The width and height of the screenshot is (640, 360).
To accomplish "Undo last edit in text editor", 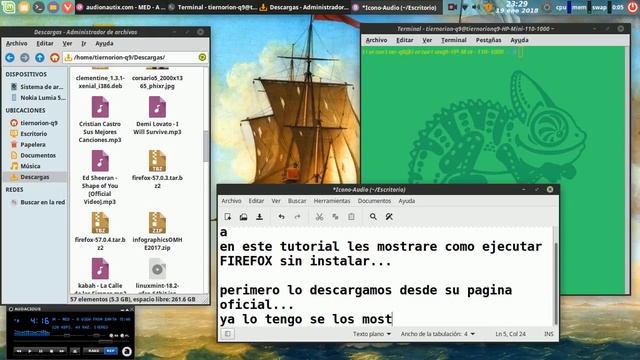I will [x=281, y=217].
